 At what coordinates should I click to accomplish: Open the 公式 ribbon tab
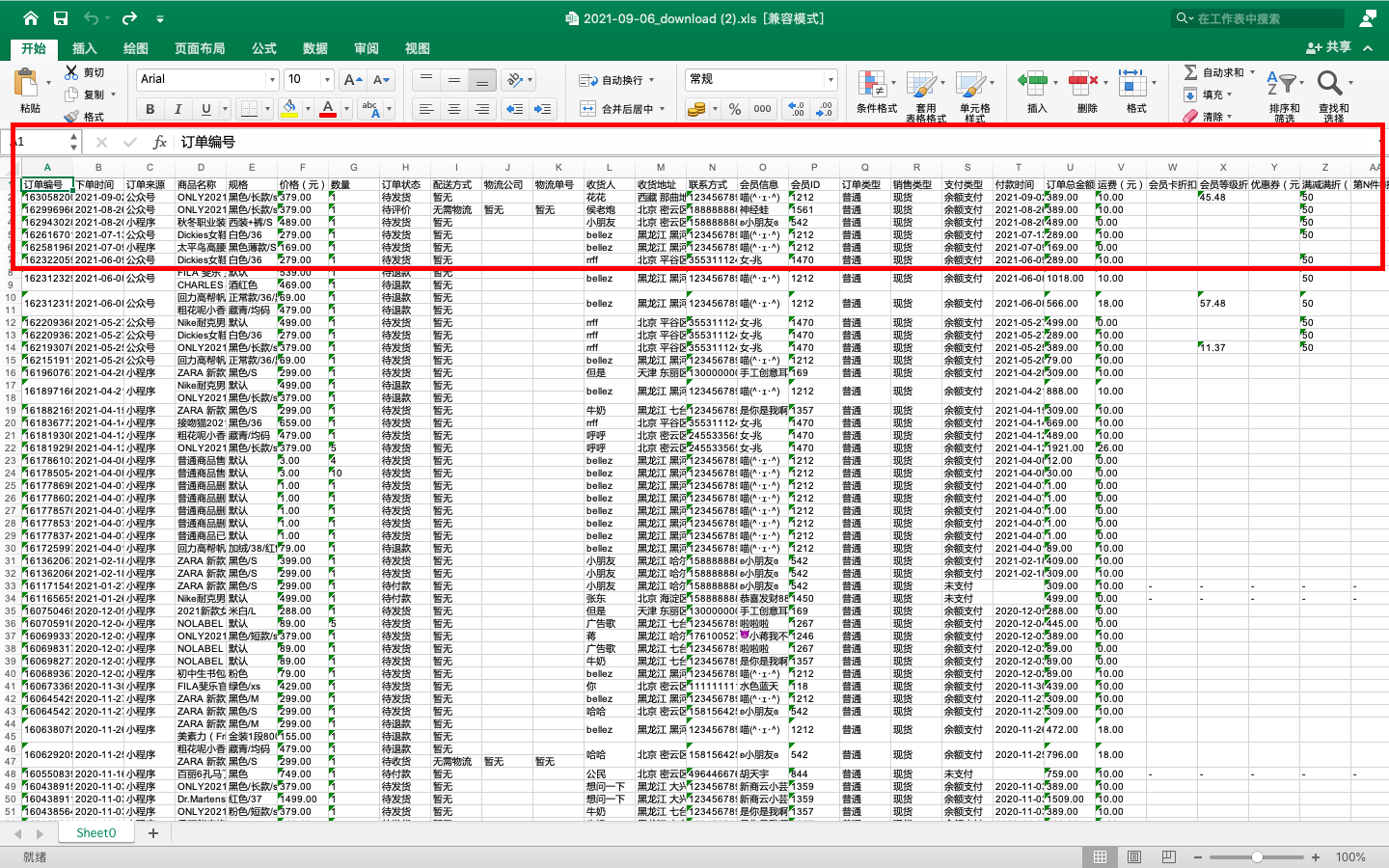click(x=264, y=48)
